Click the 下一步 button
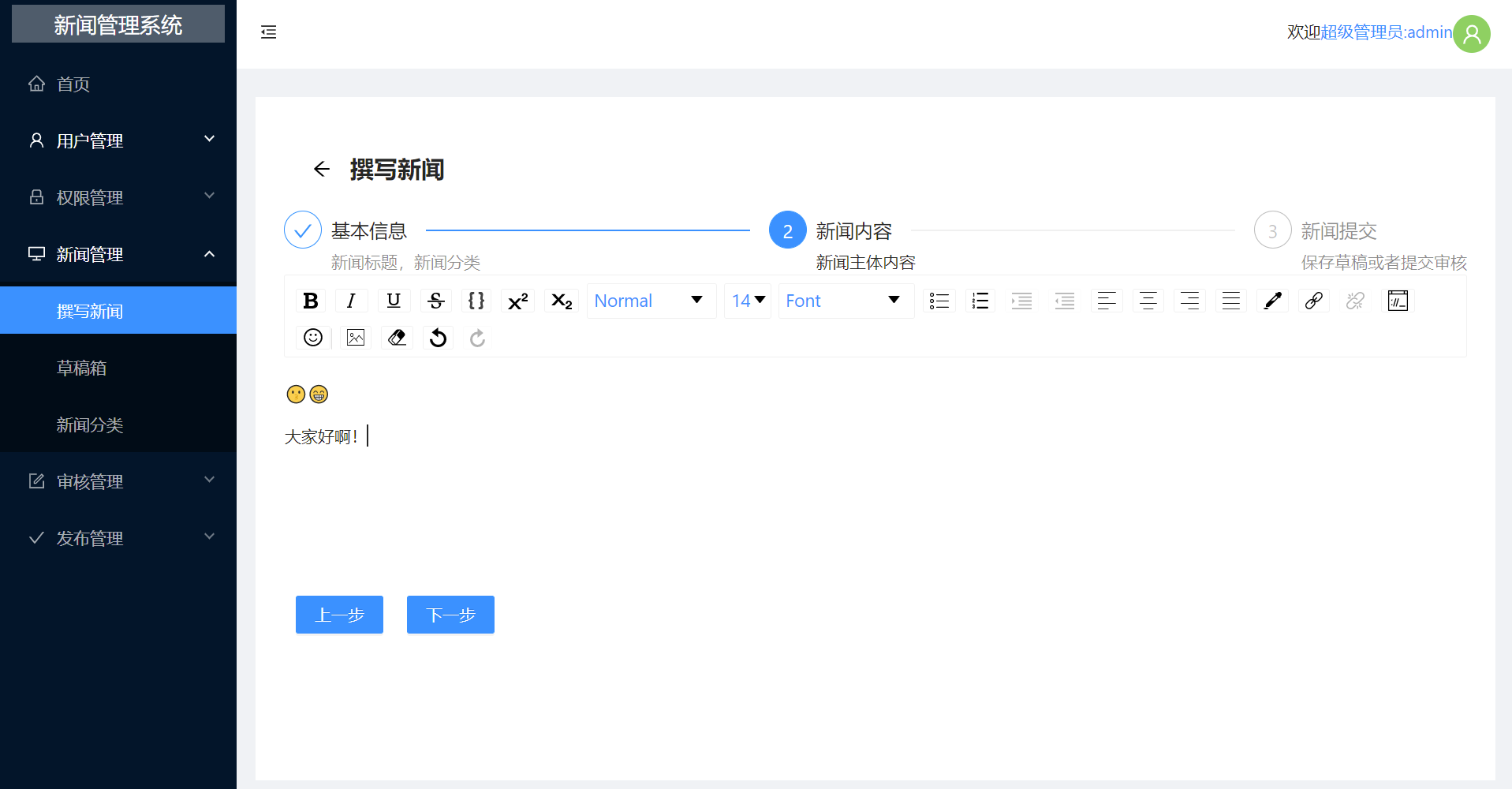Screen dimensions: 1512x789 pos(450,615)
